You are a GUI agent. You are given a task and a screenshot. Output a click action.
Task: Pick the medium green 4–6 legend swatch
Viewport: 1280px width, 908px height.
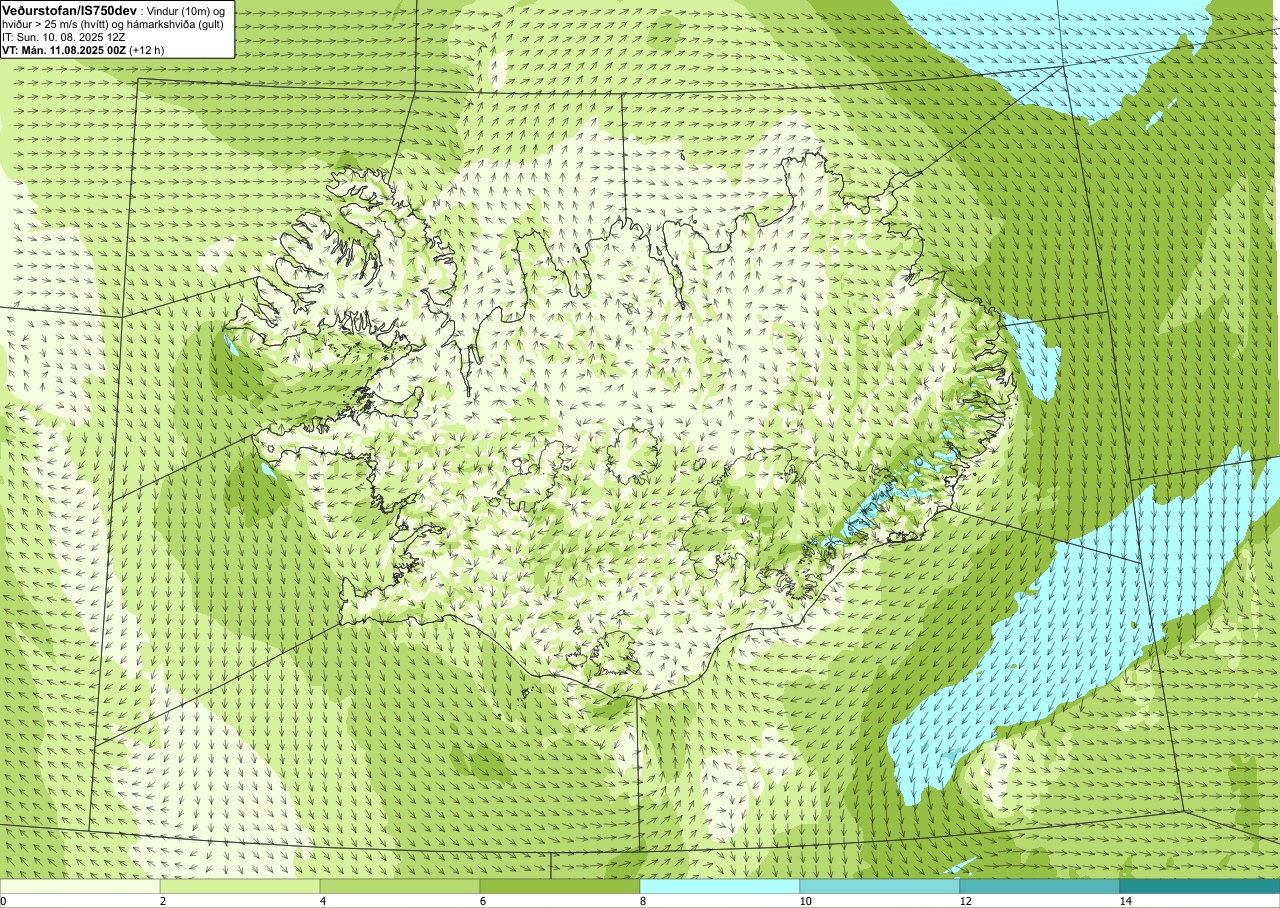(x=400, y=886)
